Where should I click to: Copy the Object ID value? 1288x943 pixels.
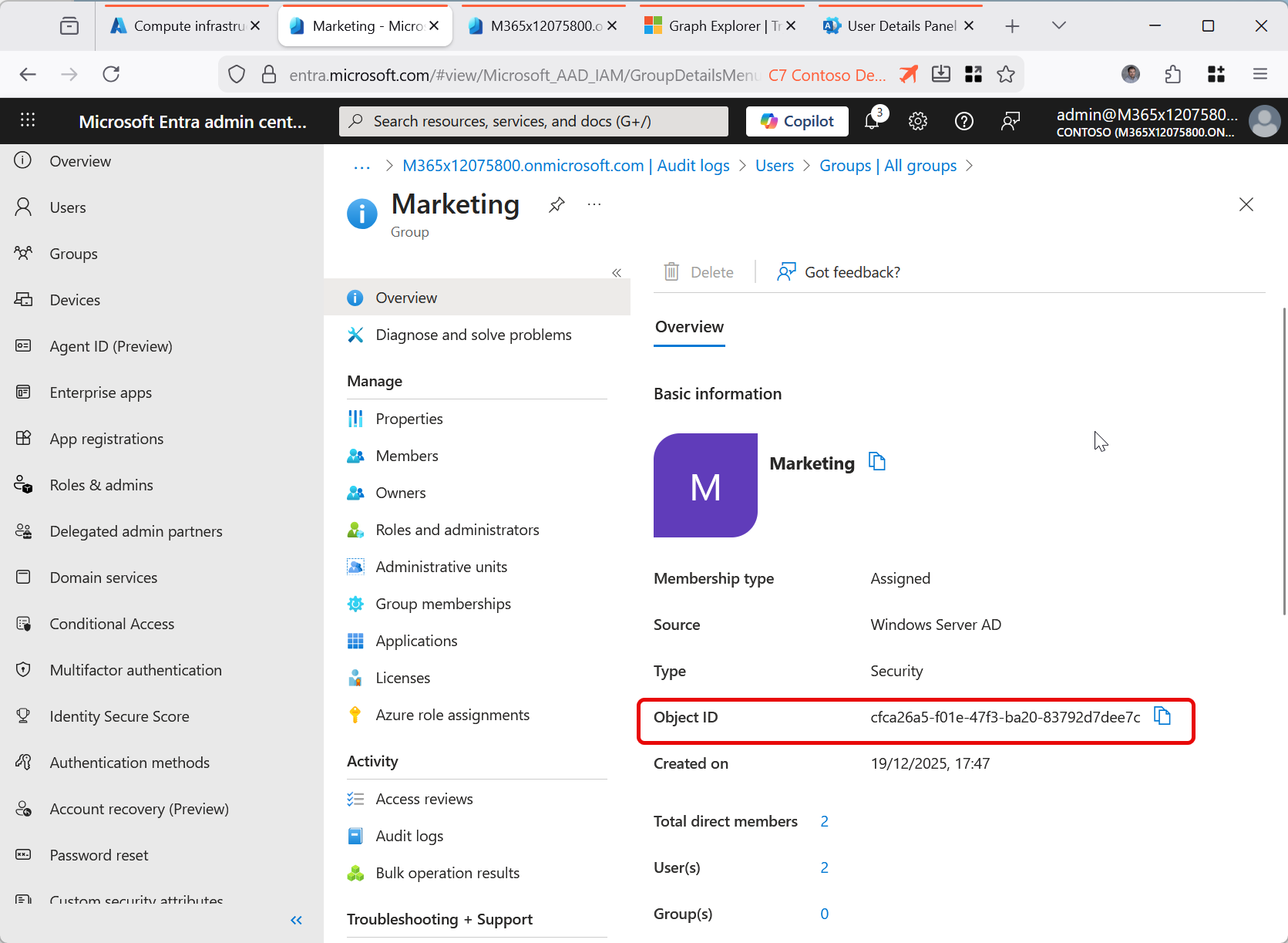[1162, 716]
